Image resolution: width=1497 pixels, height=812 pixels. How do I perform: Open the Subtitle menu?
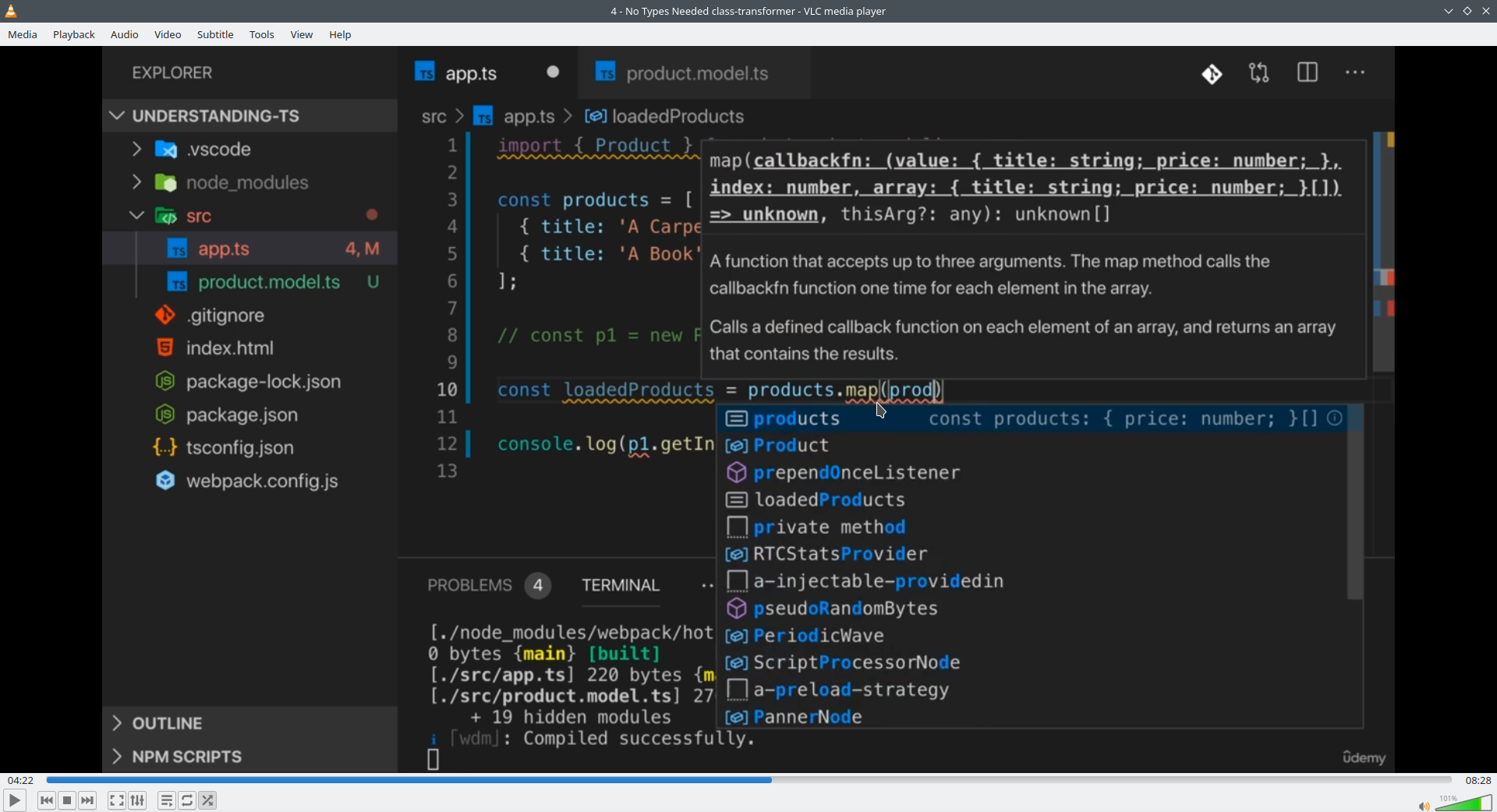pyautogui.click(x=215, y=35)
